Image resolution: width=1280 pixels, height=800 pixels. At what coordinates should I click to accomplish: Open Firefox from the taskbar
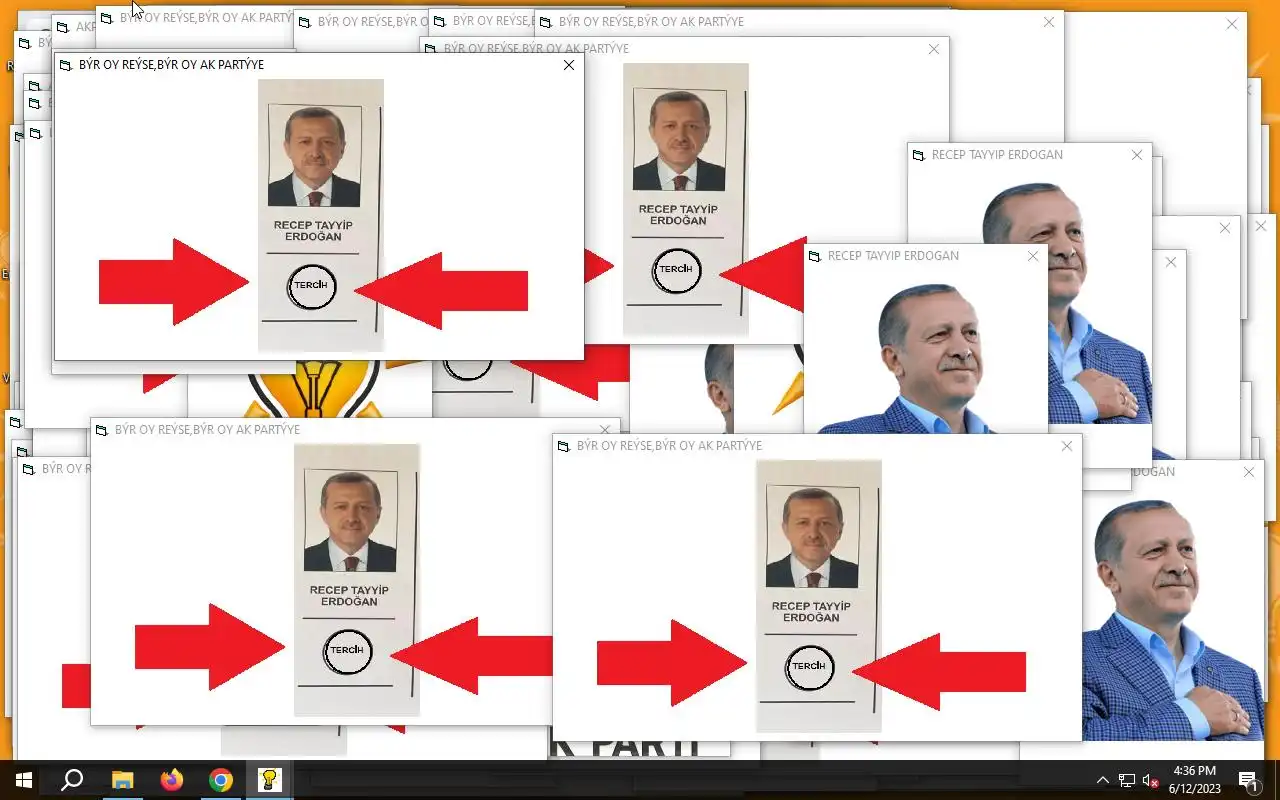172,780
